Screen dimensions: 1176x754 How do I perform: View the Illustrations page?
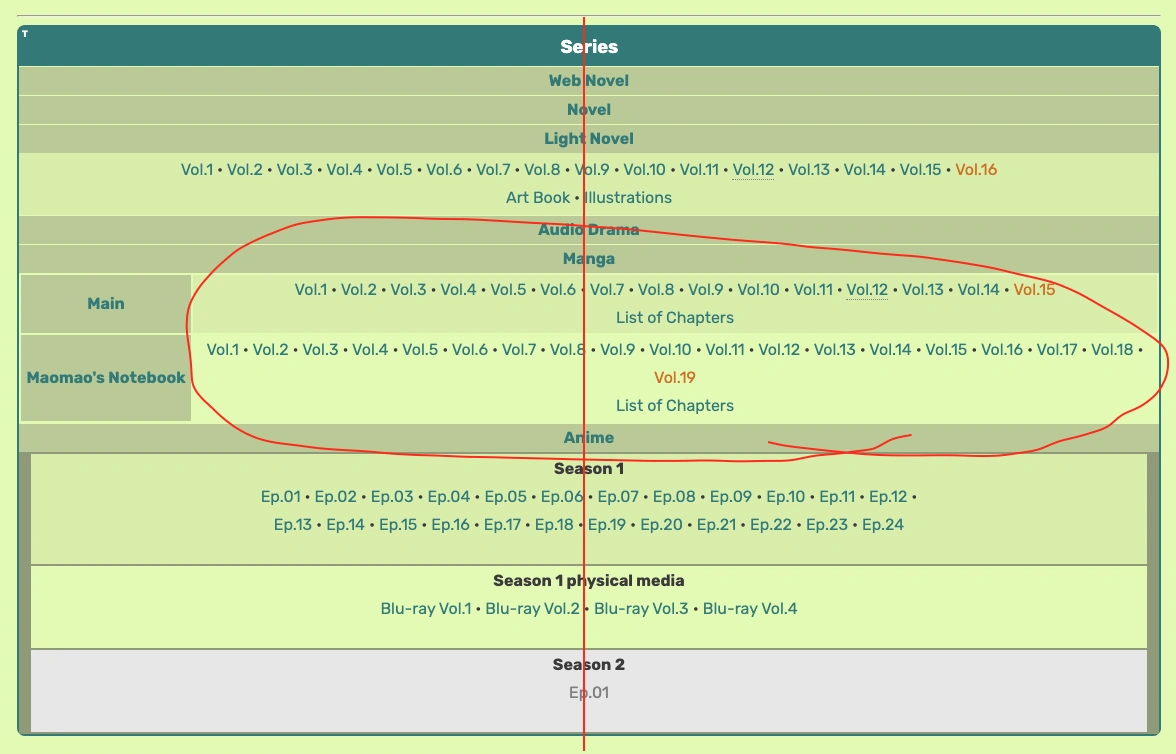tap(628, 197)
